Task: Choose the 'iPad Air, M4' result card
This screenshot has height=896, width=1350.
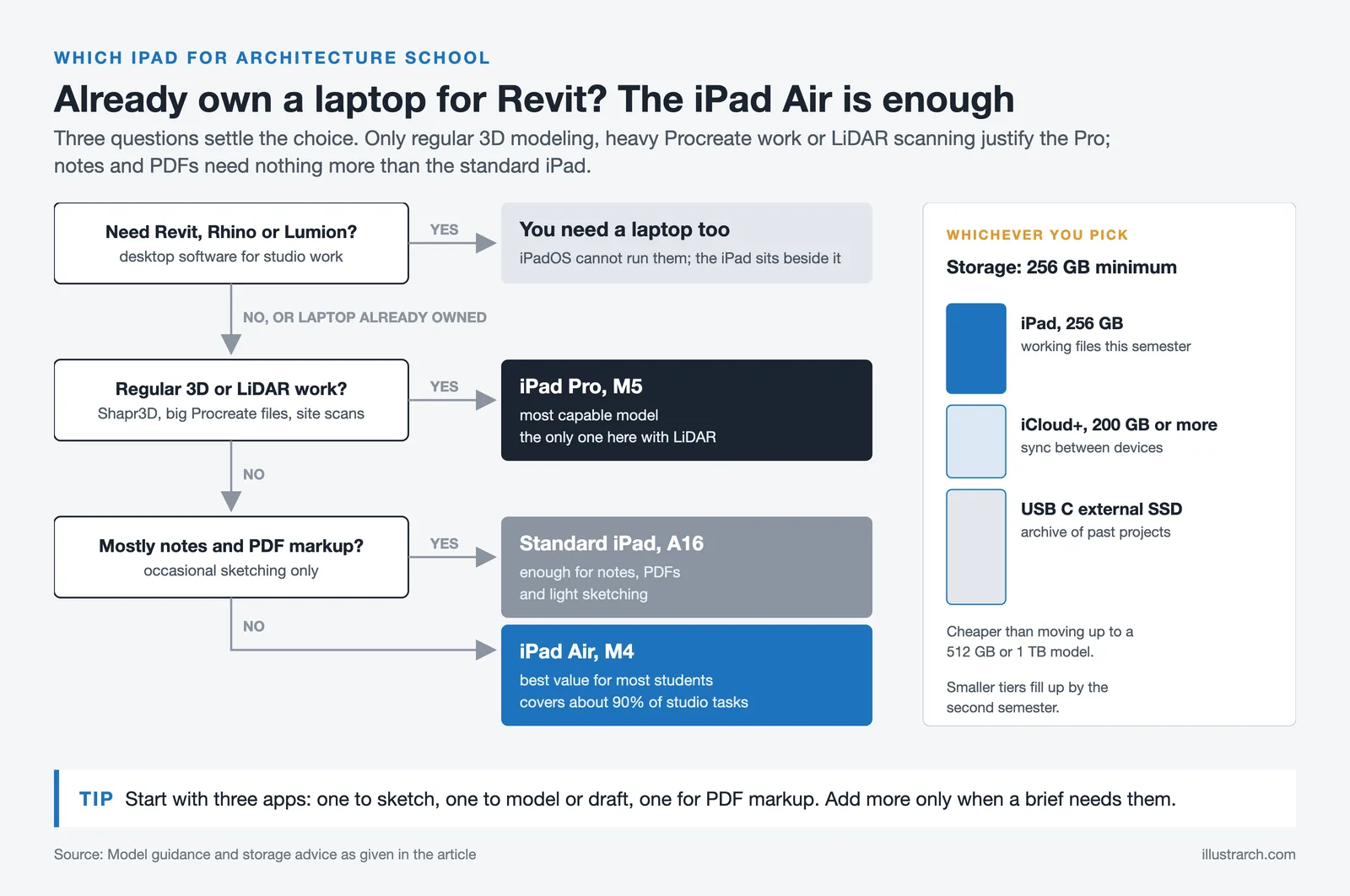Action: 687,675
